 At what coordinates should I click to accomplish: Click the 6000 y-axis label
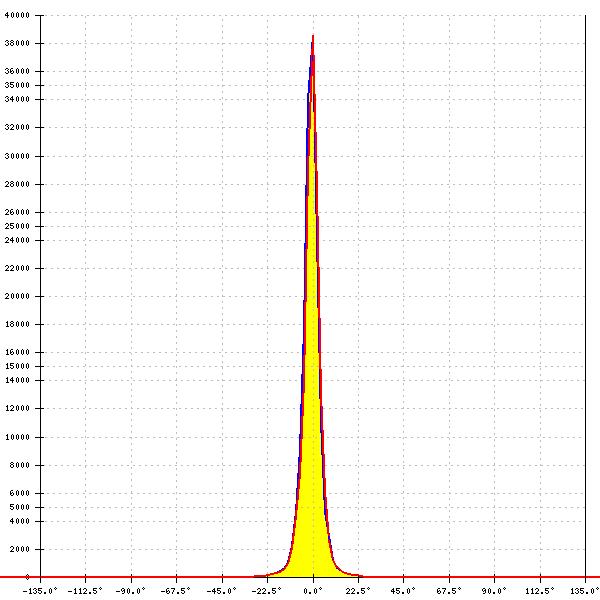(19, 493)
